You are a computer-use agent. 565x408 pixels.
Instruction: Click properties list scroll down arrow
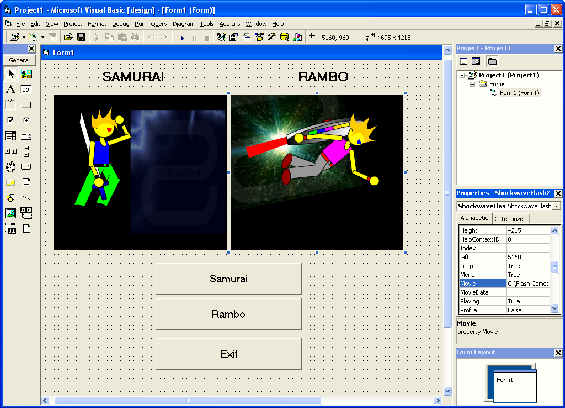[555, 309]
